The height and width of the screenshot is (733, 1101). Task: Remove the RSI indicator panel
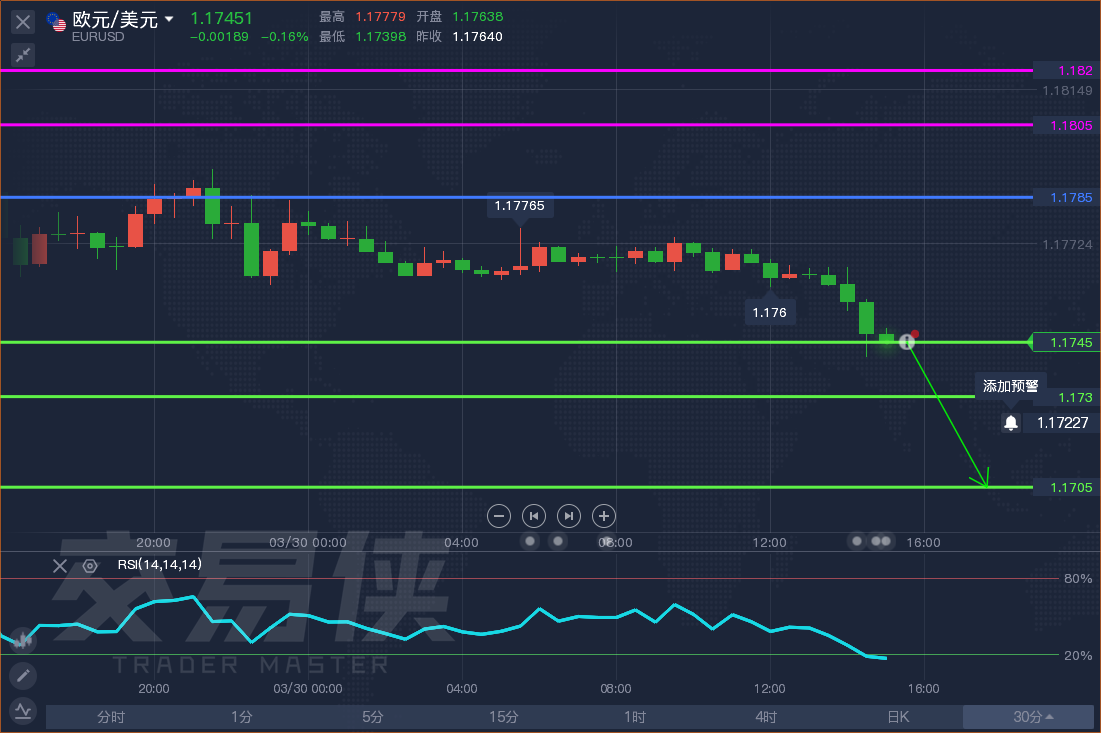click(x=60, y=566)
